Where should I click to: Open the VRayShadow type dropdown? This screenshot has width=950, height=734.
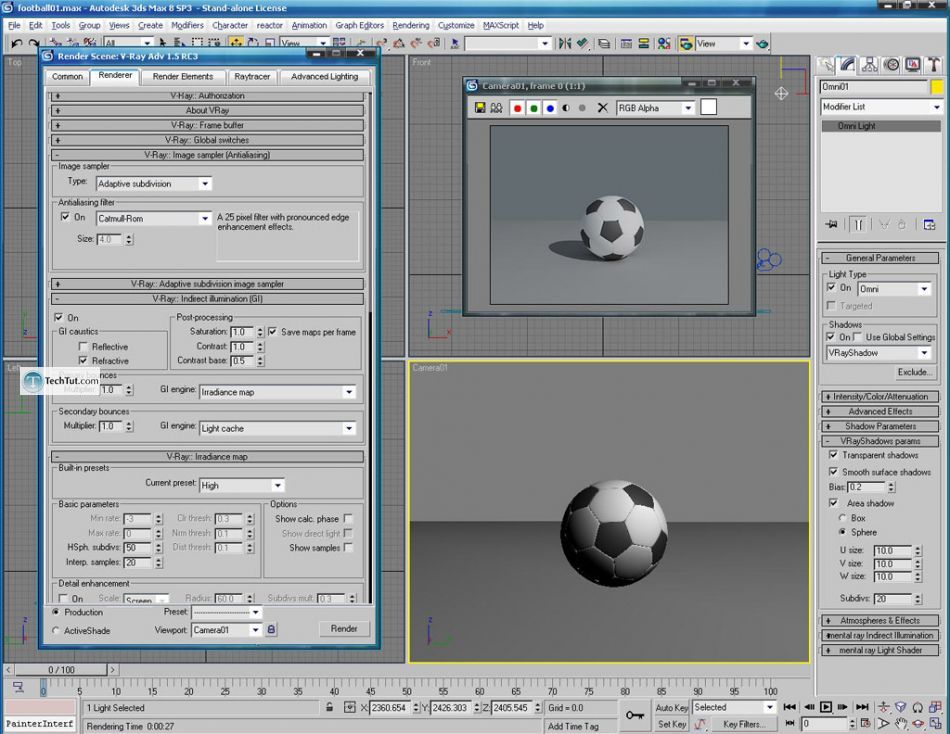879,353
